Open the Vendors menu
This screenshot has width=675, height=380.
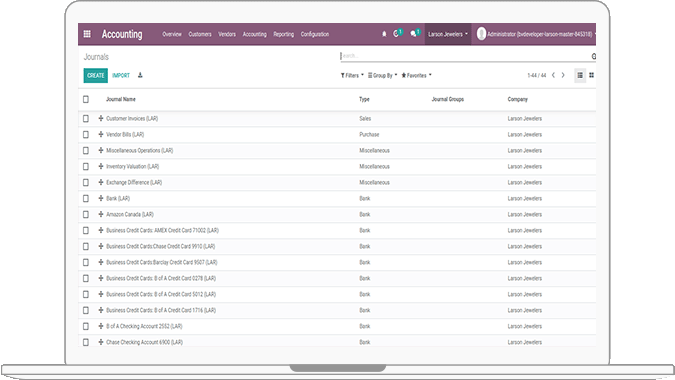227,34
